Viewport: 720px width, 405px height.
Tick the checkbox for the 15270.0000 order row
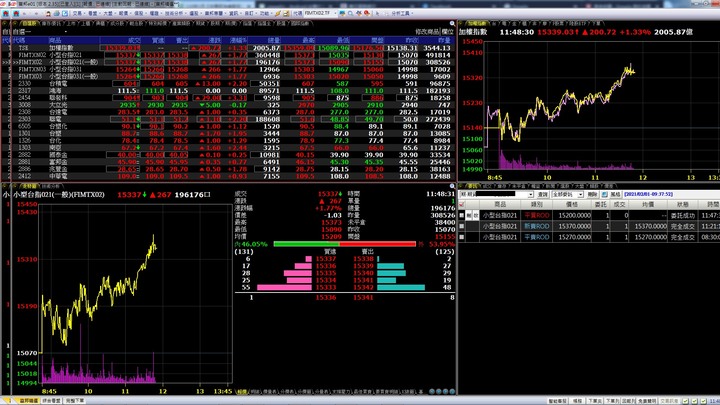click(x=461, y=237)
